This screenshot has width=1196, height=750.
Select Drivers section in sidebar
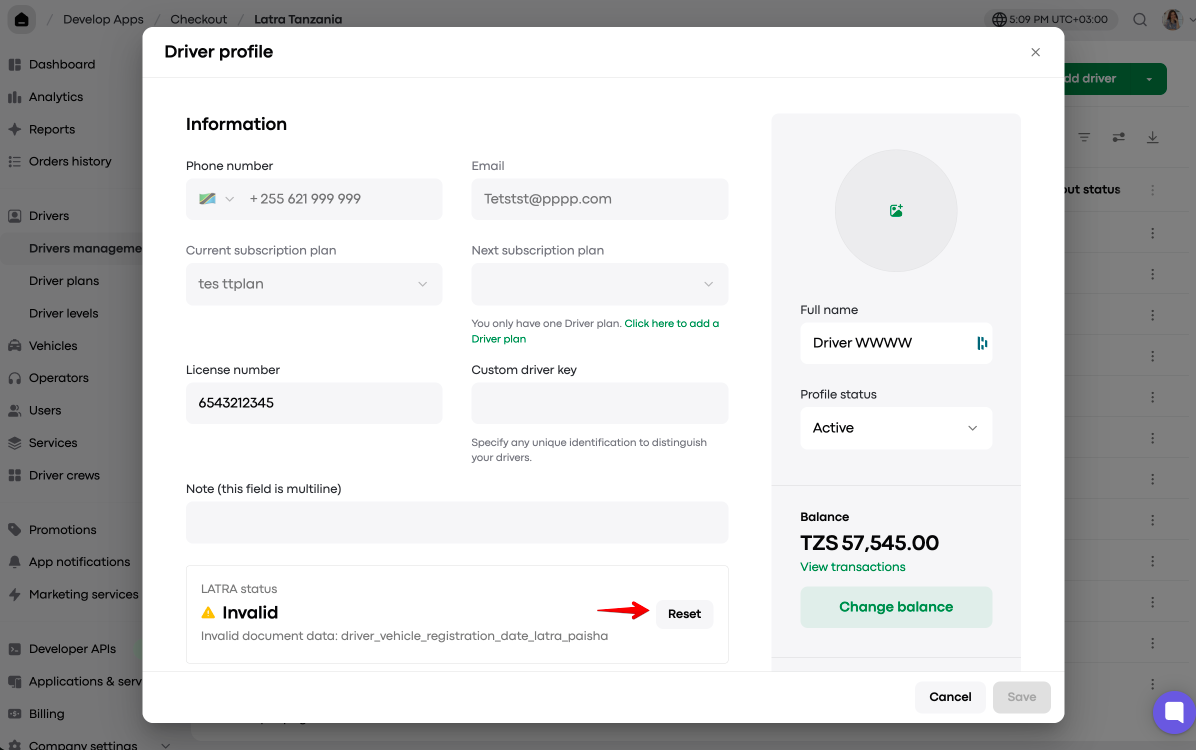coord(49,216)
